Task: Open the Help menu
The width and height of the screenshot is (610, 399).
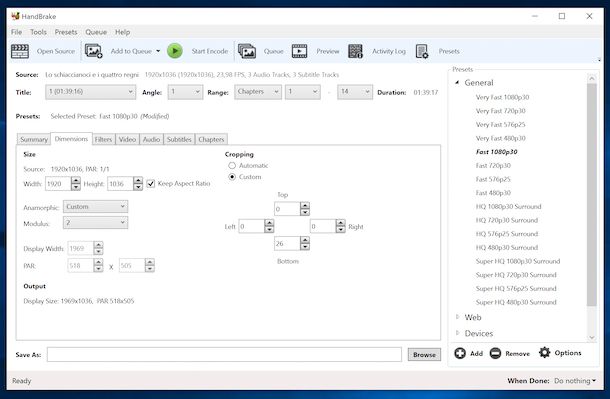Action: coord(123,32)
